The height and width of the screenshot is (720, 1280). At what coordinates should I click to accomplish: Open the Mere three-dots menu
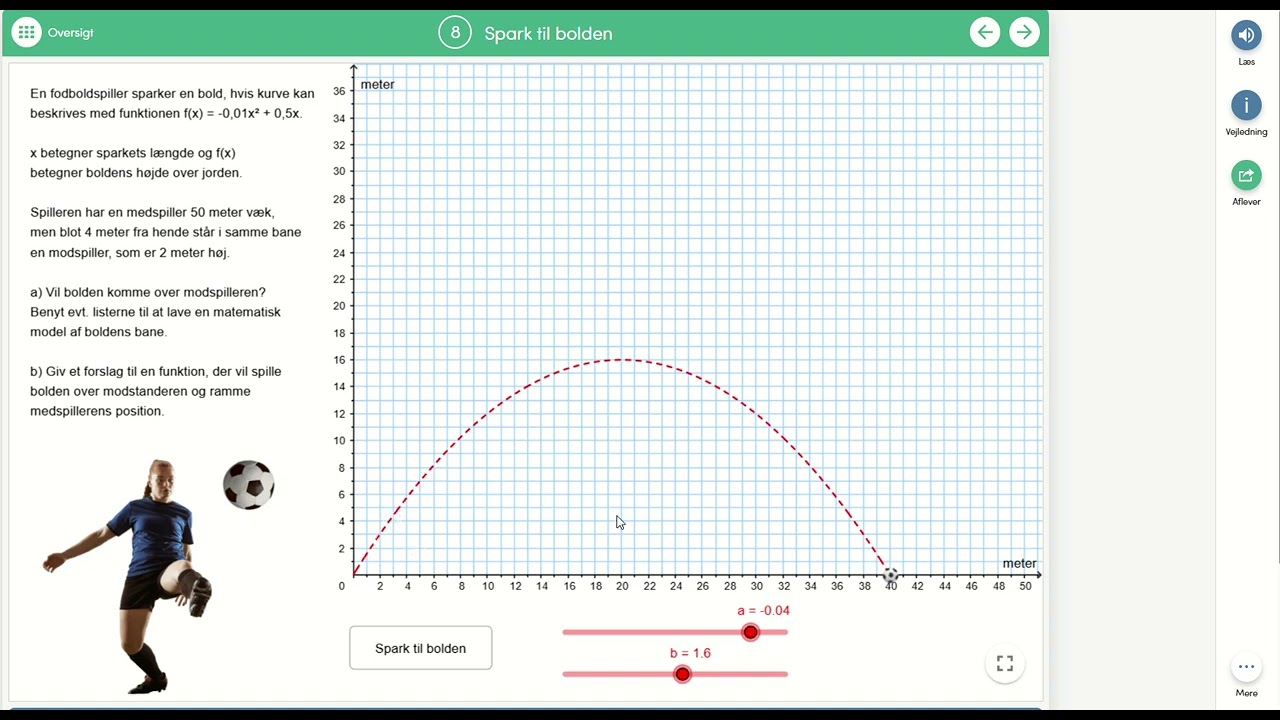click(1246, 667)
